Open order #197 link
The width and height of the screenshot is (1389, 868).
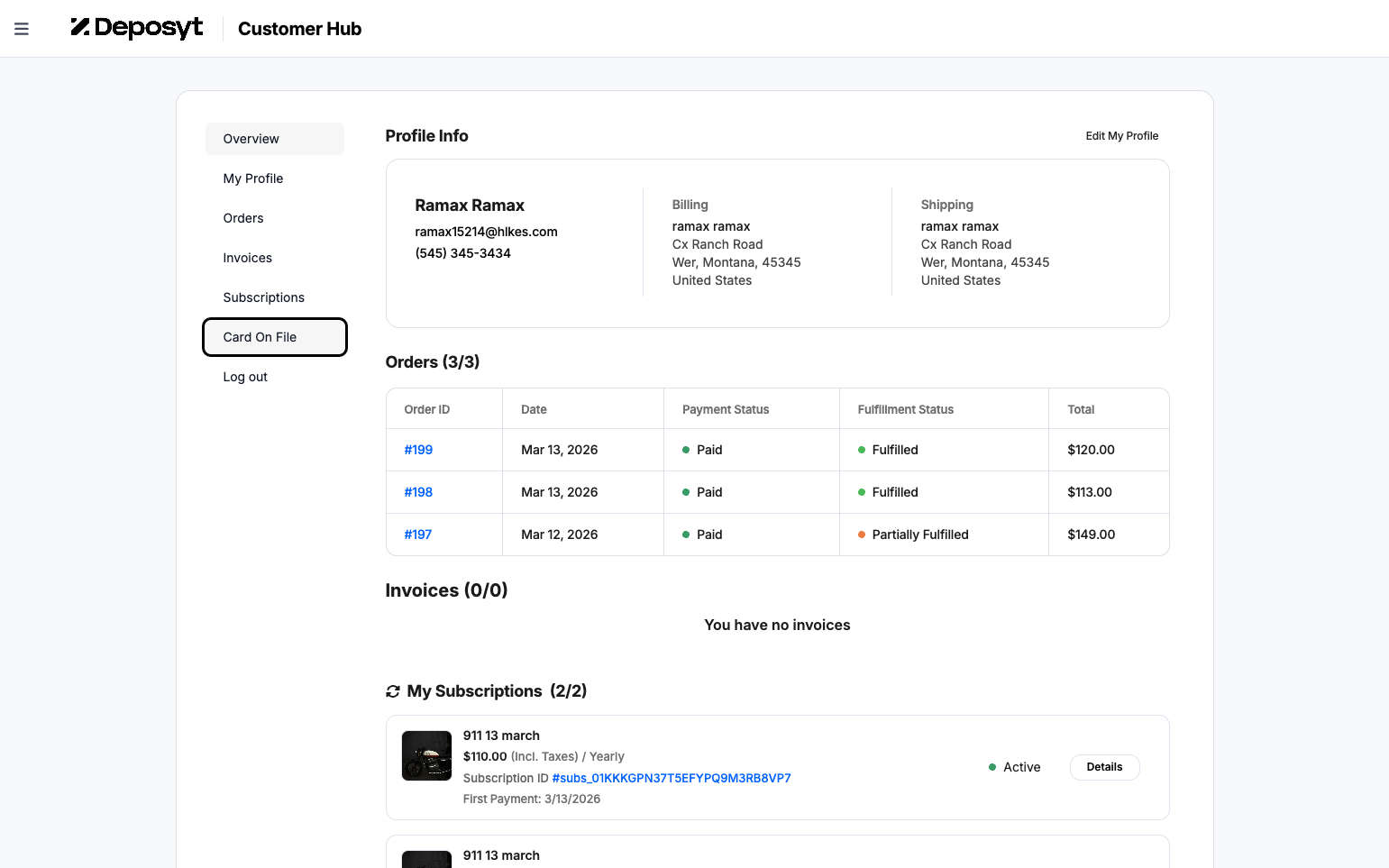[x=418, y=535]
